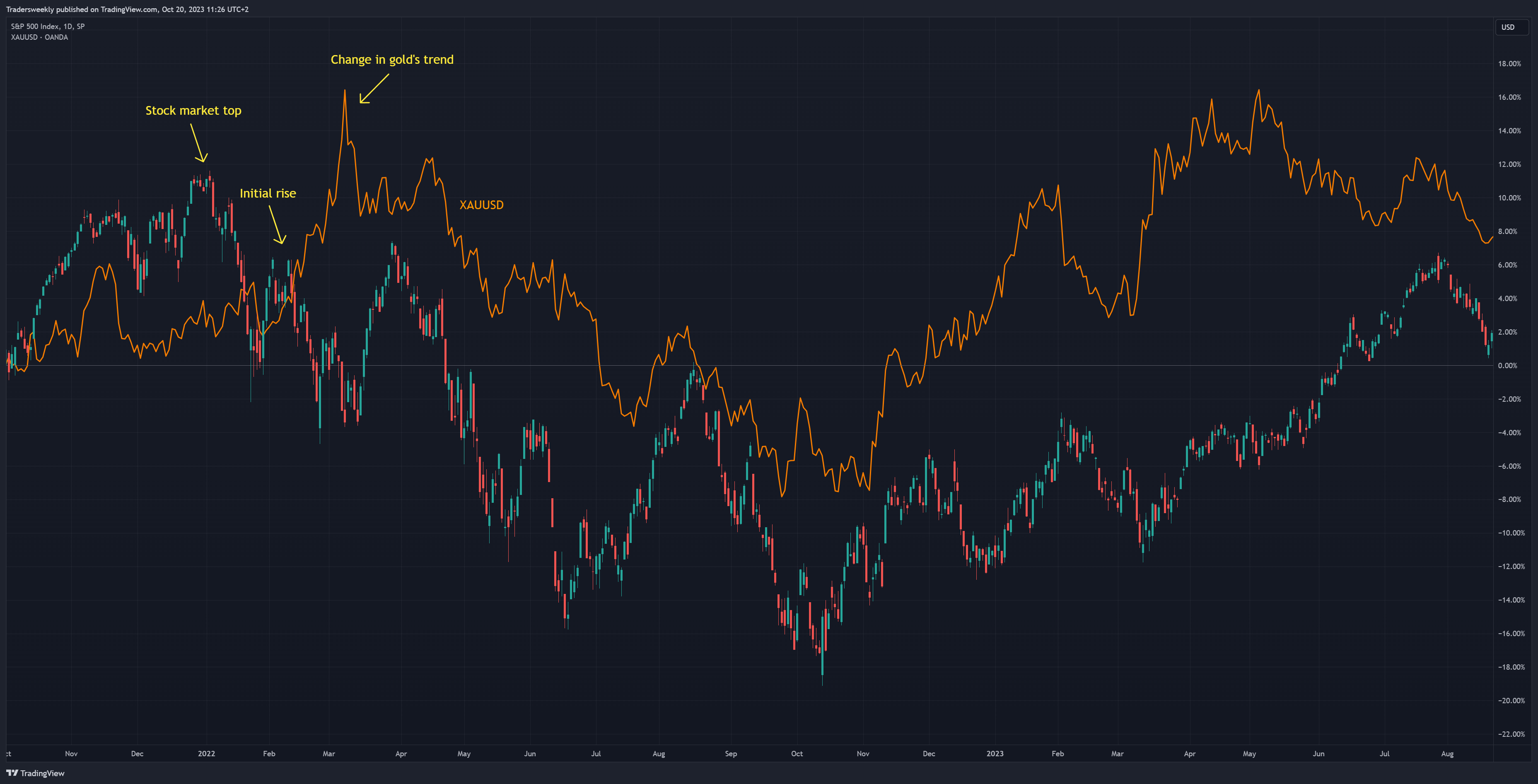Click the Aug label at far right of time axis
This screenshot has height=784, width=1538.
pyautogui.click(x=1447, y=753)
